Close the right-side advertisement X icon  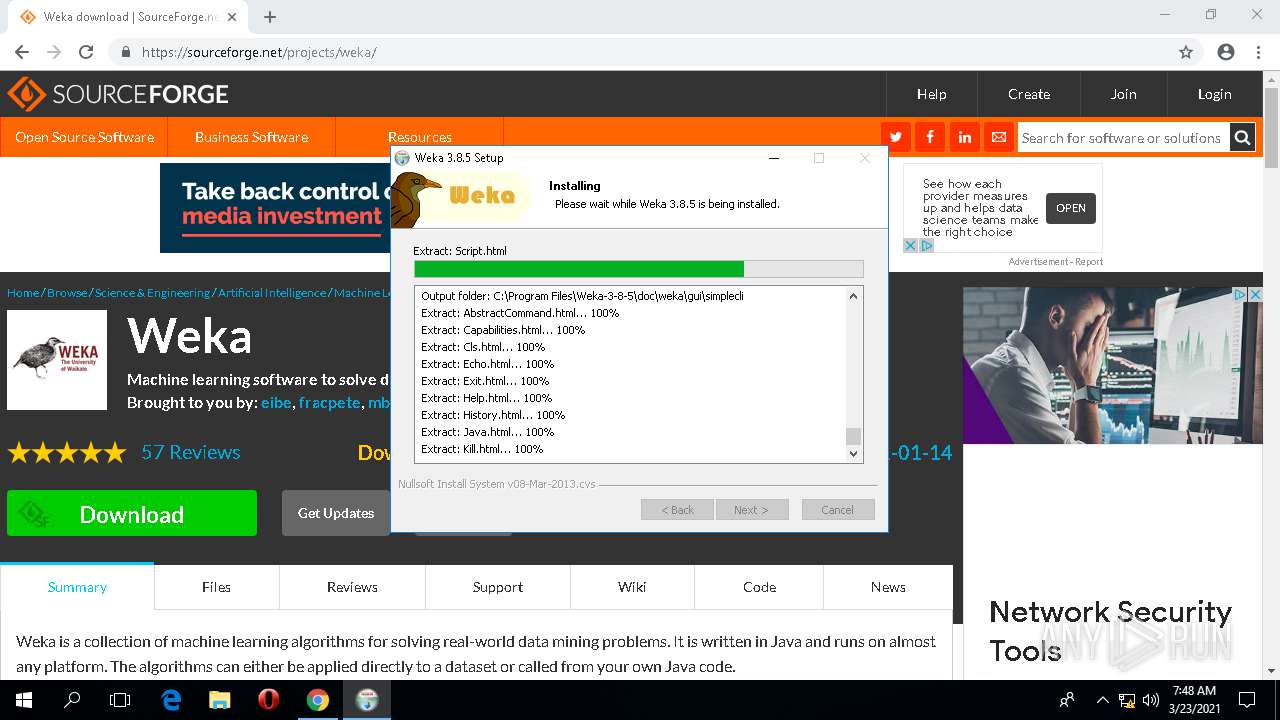coord(1255,295)
